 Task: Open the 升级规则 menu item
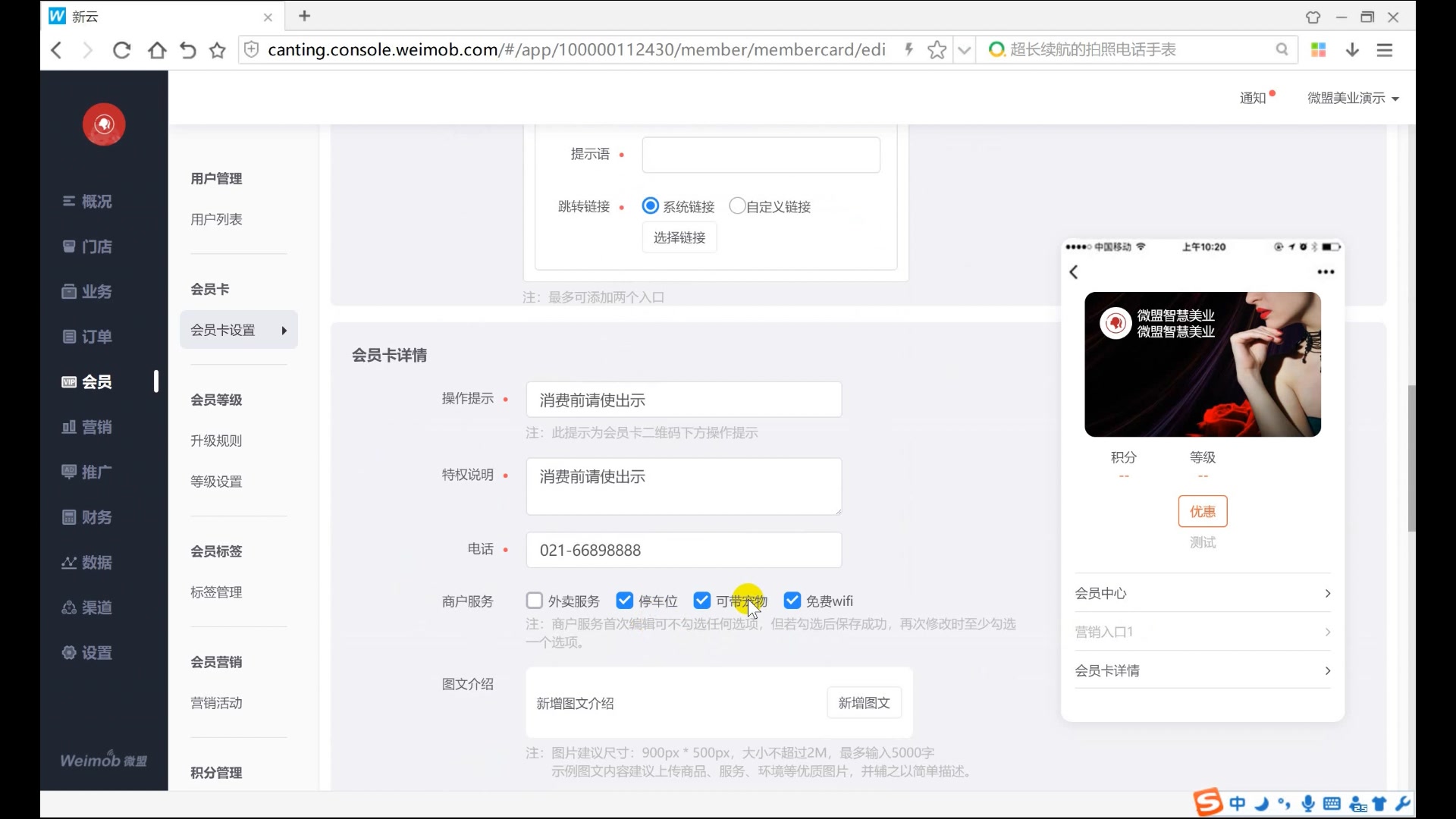[215, 441]
